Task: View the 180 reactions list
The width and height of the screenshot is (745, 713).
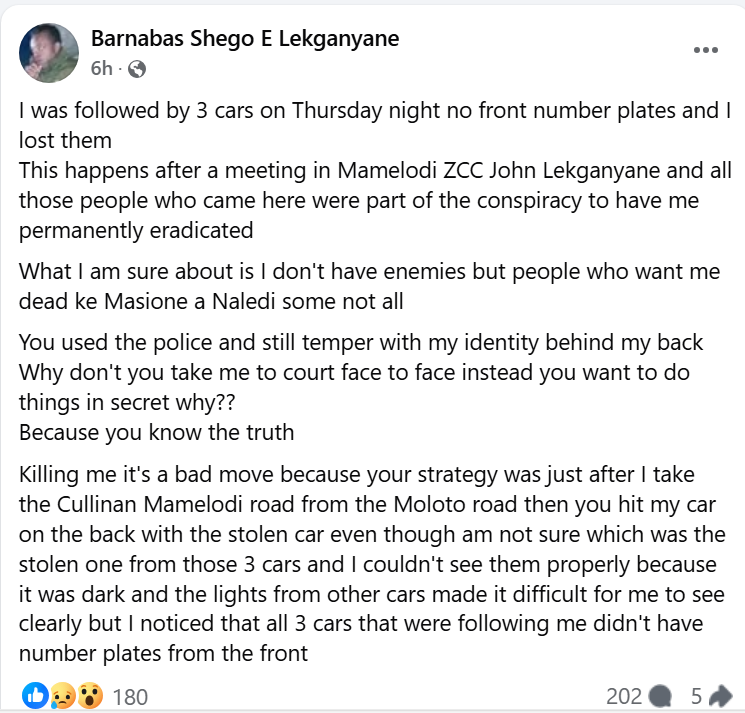Action: (129, 696)
